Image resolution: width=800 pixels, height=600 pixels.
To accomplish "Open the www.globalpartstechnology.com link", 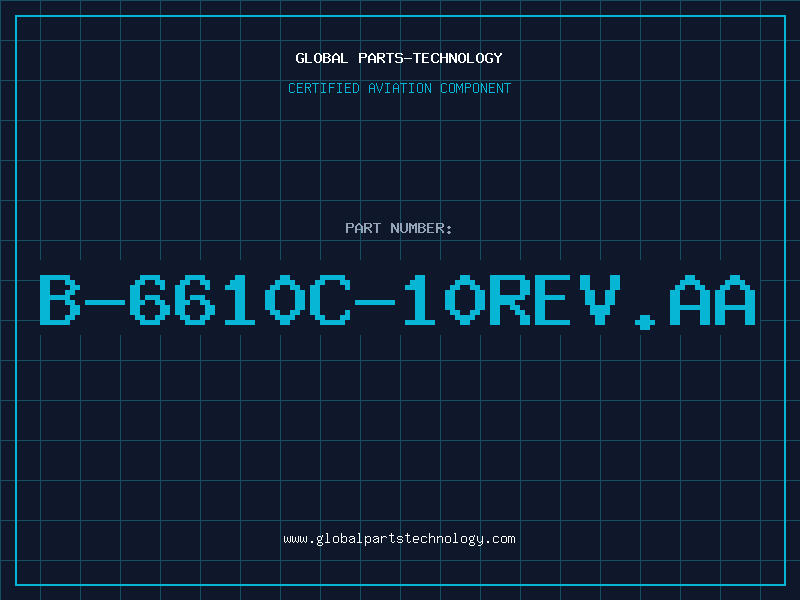I will 399,539.
